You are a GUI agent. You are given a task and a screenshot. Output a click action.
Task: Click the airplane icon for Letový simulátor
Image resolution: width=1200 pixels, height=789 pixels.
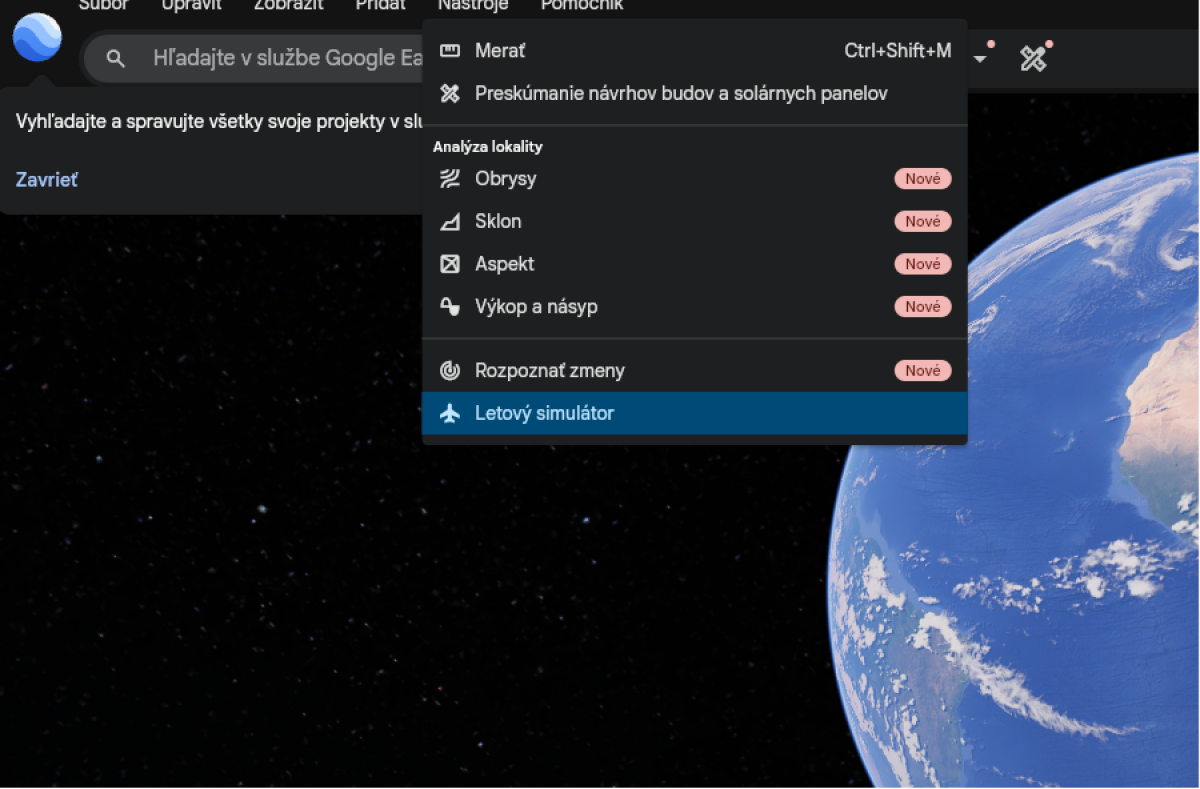[x=450, y=413]
